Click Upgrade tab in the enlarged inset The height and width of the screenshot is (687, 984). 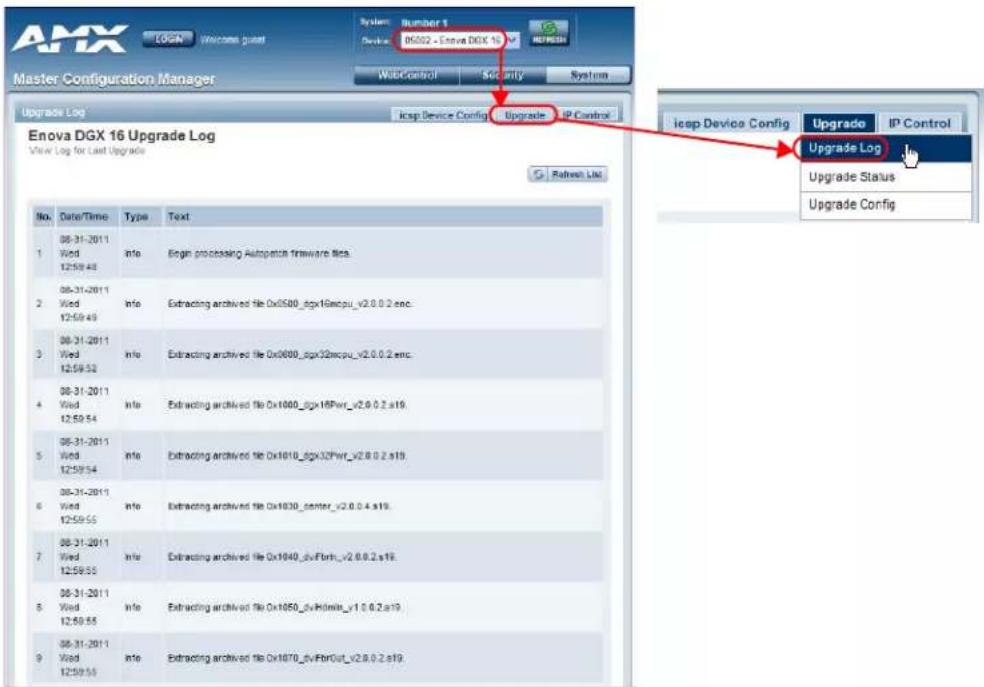click(838, 124)
